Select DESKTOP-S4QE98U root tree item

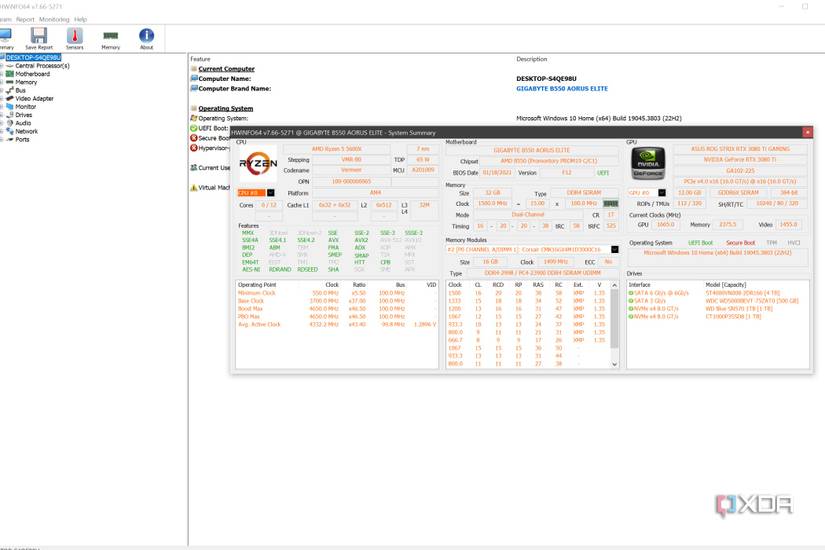click(34, 57)
